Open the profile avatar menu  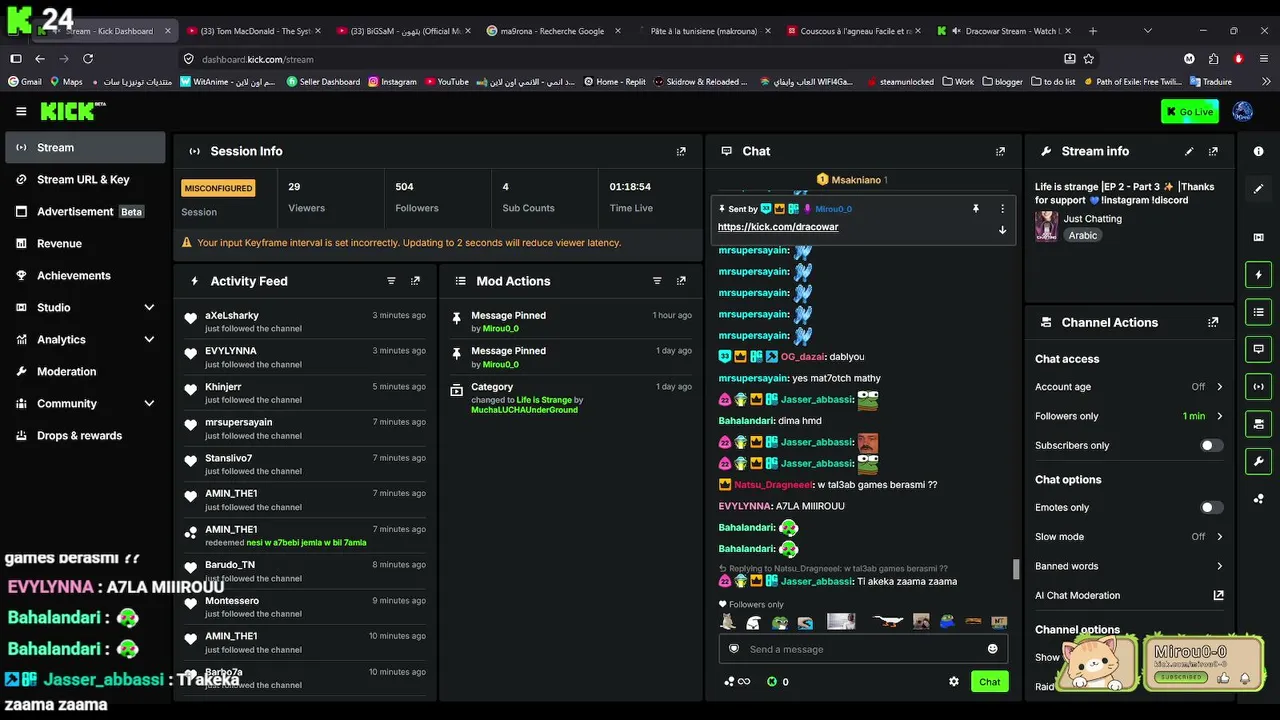(x=1243, y=111)
